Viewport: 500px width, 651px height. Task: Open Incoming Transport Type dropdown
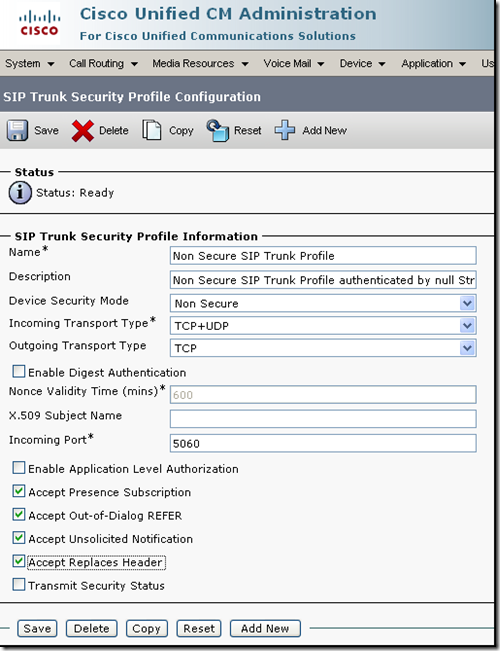click(323, 326)
